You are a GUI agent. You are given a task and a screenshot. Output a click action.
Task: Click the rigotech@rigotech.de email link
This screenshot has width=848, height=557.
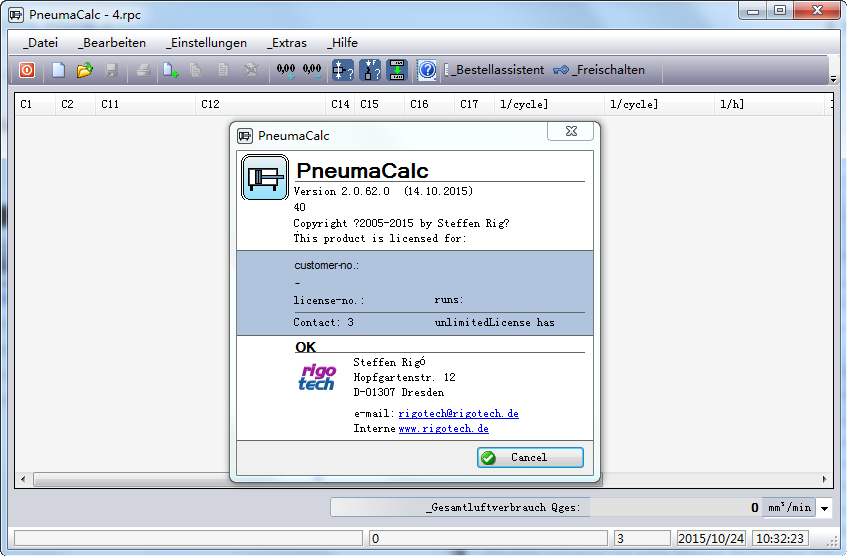[458, 413]
